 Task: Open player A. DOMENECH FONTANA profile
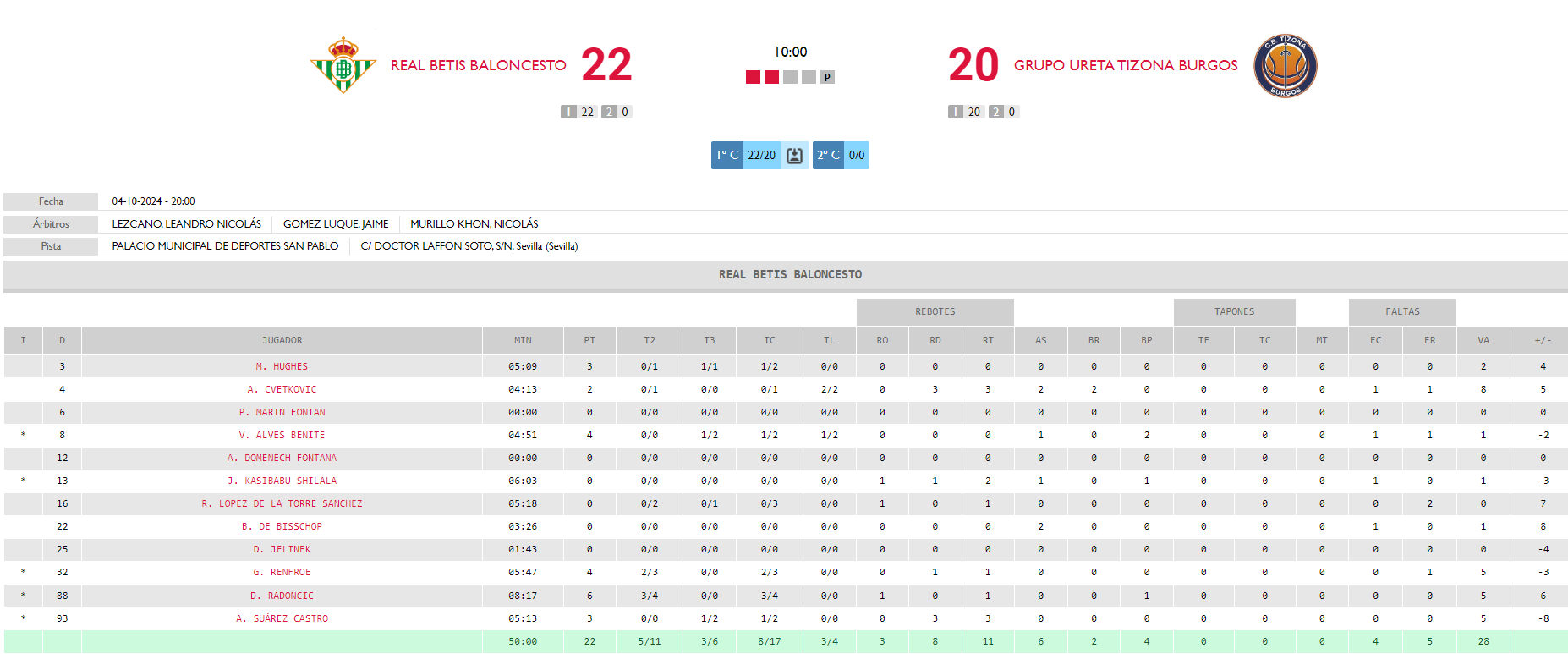click(x=282, y=458)
